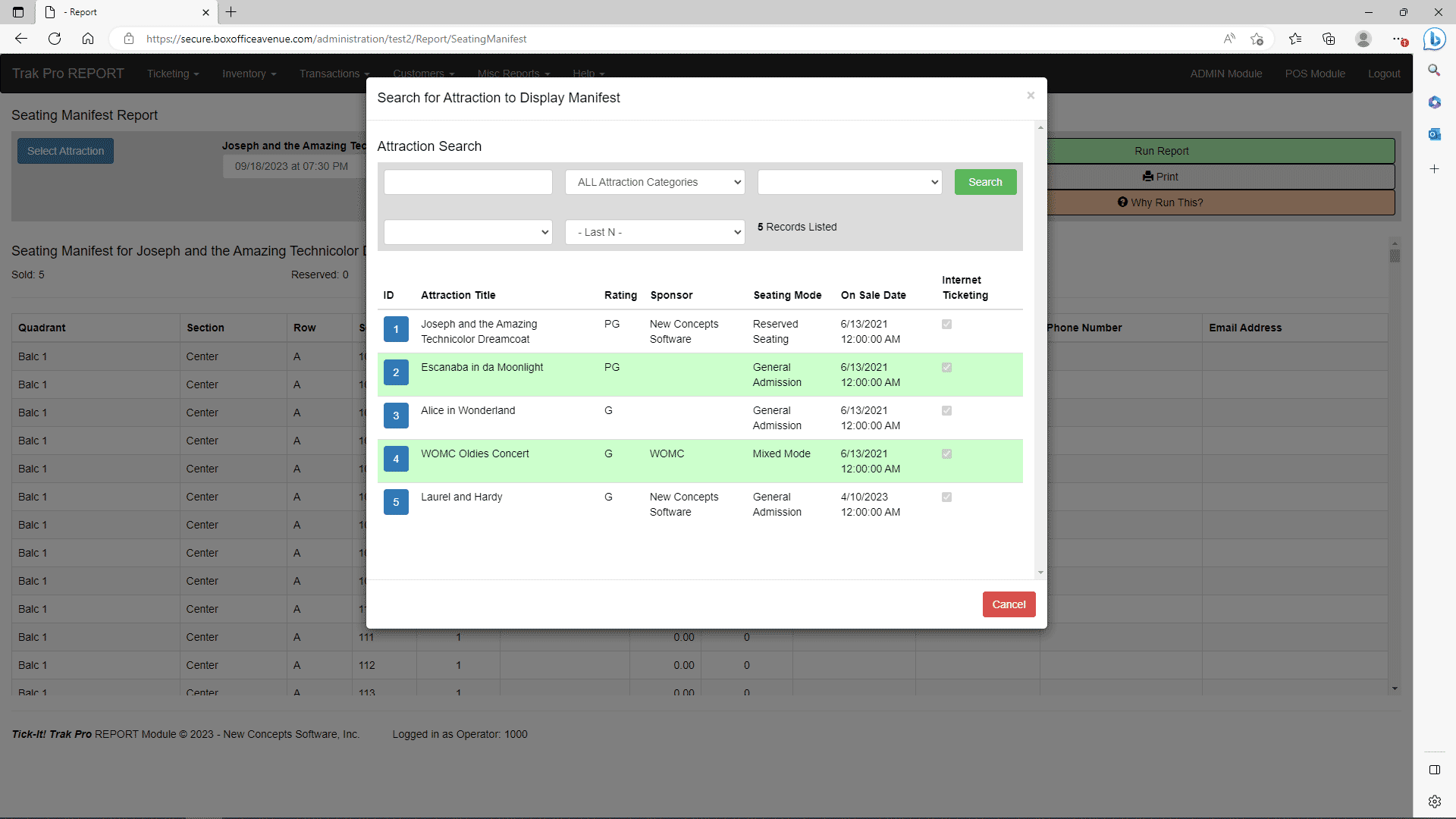Open the blank dropdown beside Search button
This screenshot has height=819, width=1456.
click(849, 182)
